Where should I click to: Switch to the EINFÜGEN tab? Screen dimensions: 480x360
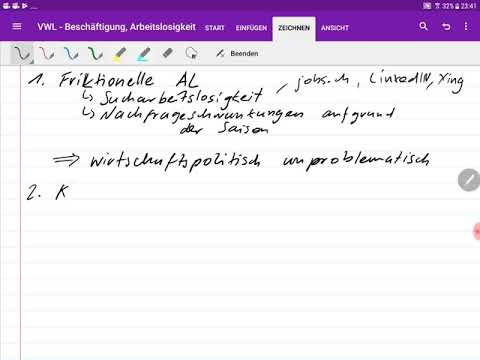[x=251, y=28]
